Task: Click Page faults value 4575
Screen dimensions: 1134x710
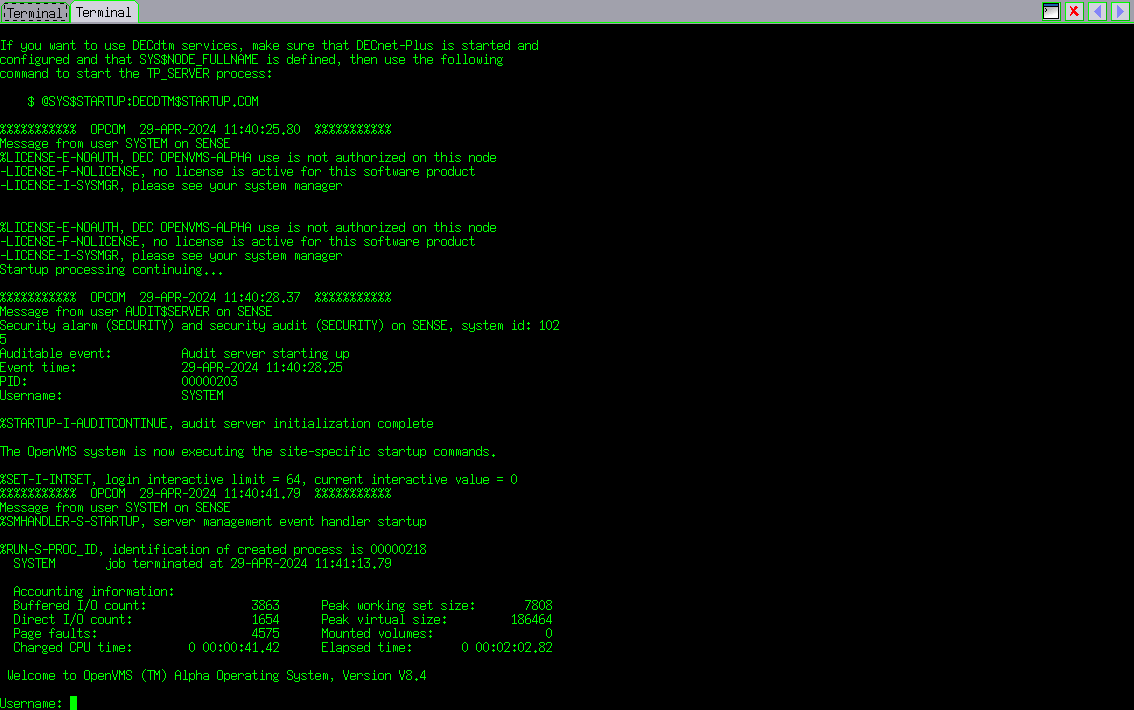Action: pos(265,633)
